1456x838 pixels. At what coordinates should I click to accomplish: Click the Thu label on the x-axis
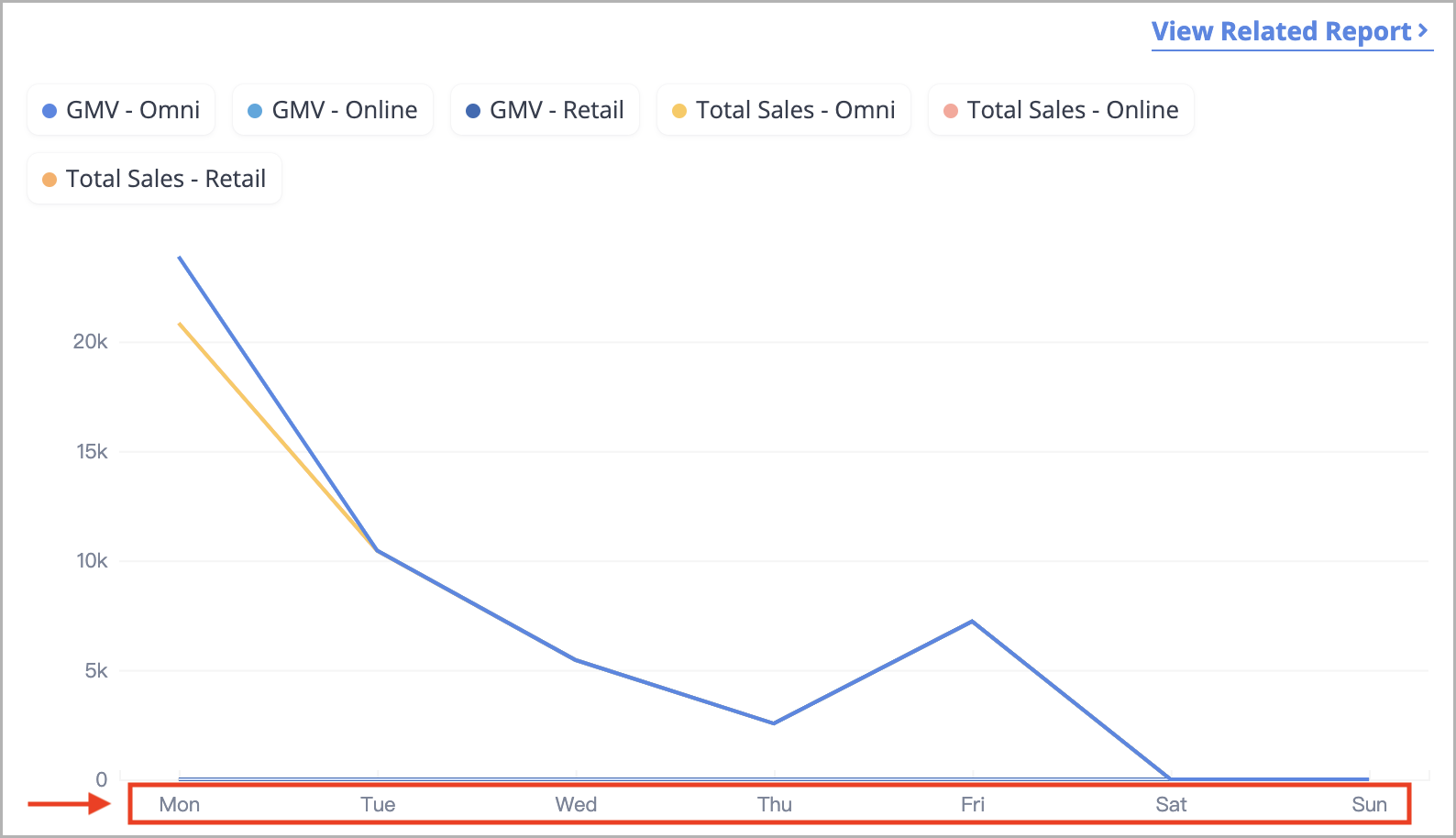point(775,805)
